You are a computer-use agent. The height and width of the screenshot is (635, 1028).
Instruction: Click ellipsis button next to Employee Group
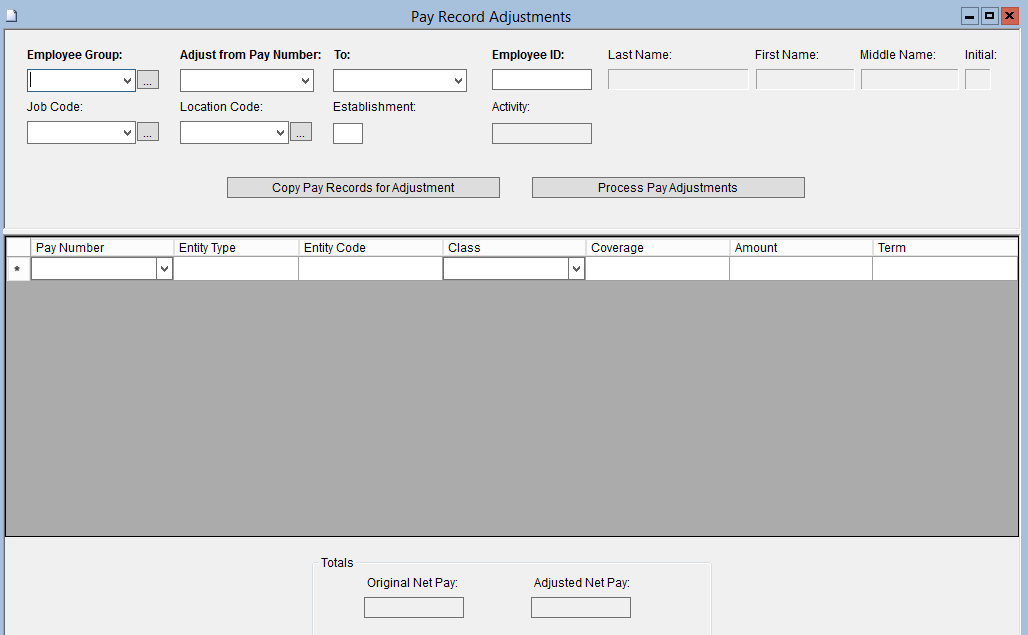click(148, 81)
